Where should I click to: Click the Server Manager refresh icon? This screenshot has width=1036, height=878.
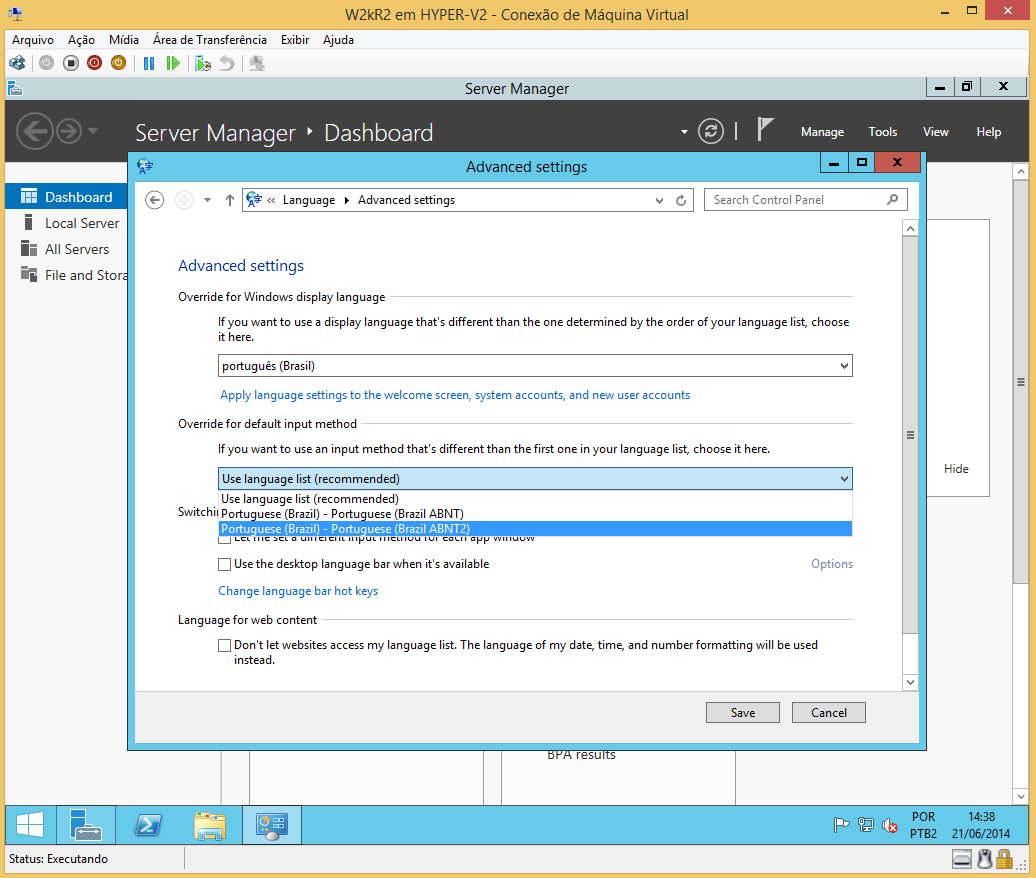tap(711, 131)
